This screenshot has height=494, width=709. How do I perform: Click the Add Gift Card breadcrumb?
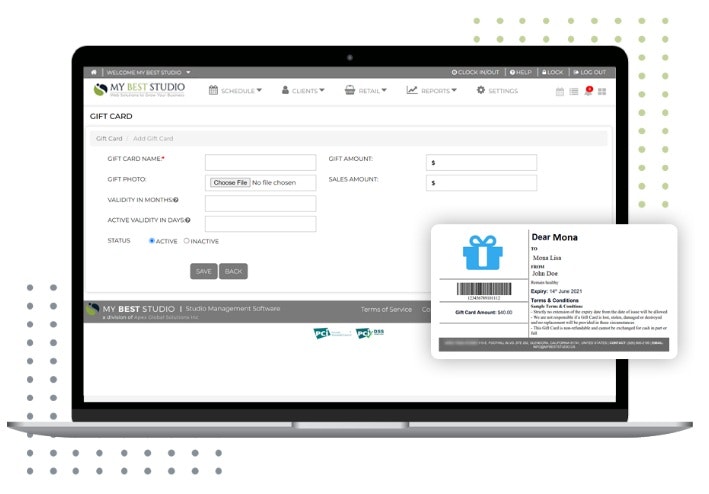[153, 138]
